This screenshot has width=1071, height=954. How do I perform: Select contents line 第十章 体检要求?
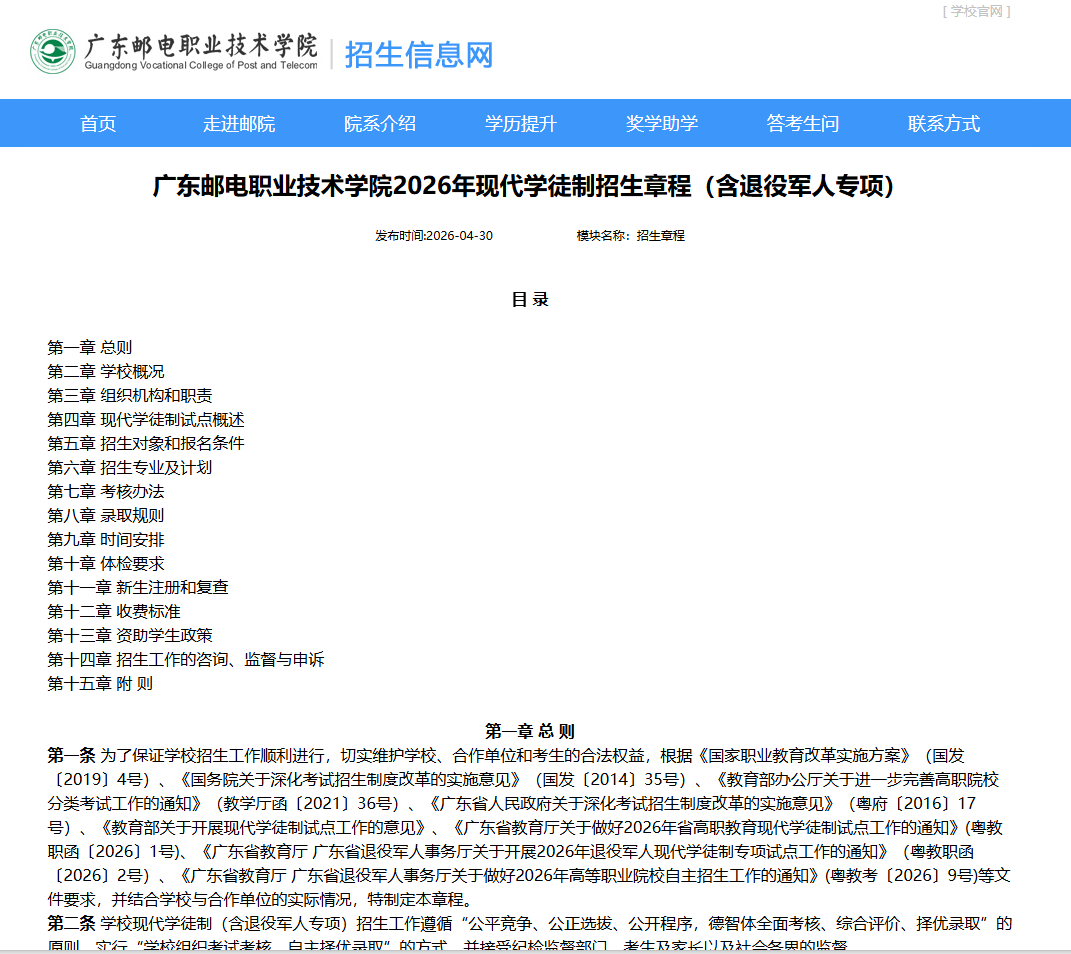[106, 563]
